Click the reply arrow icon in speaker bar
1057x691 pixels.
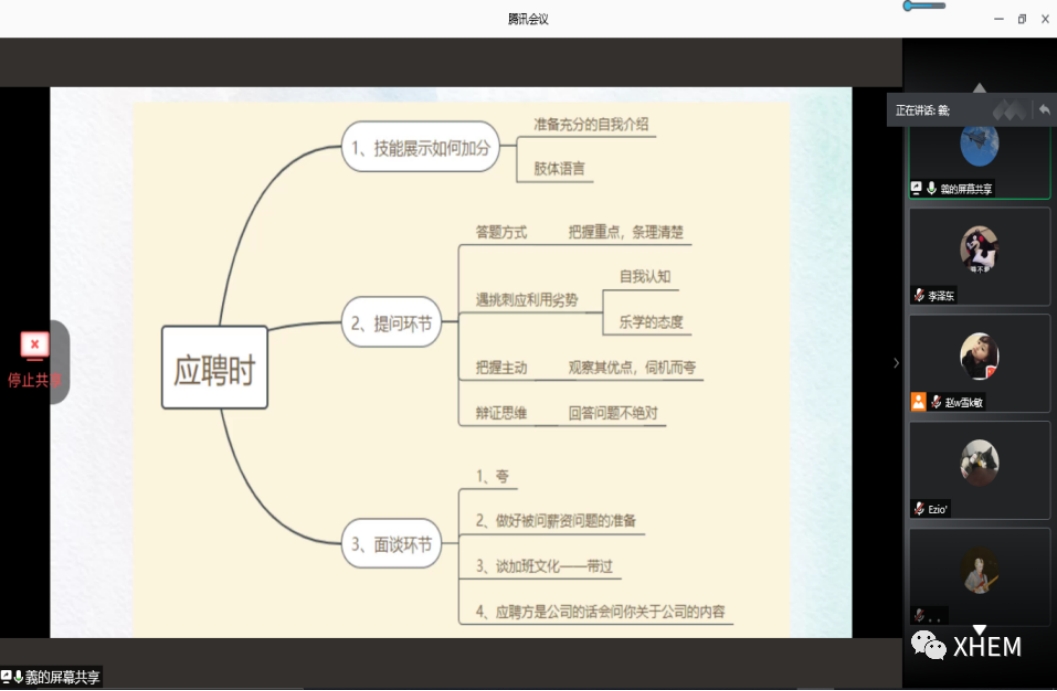(x=1044, y=110)
